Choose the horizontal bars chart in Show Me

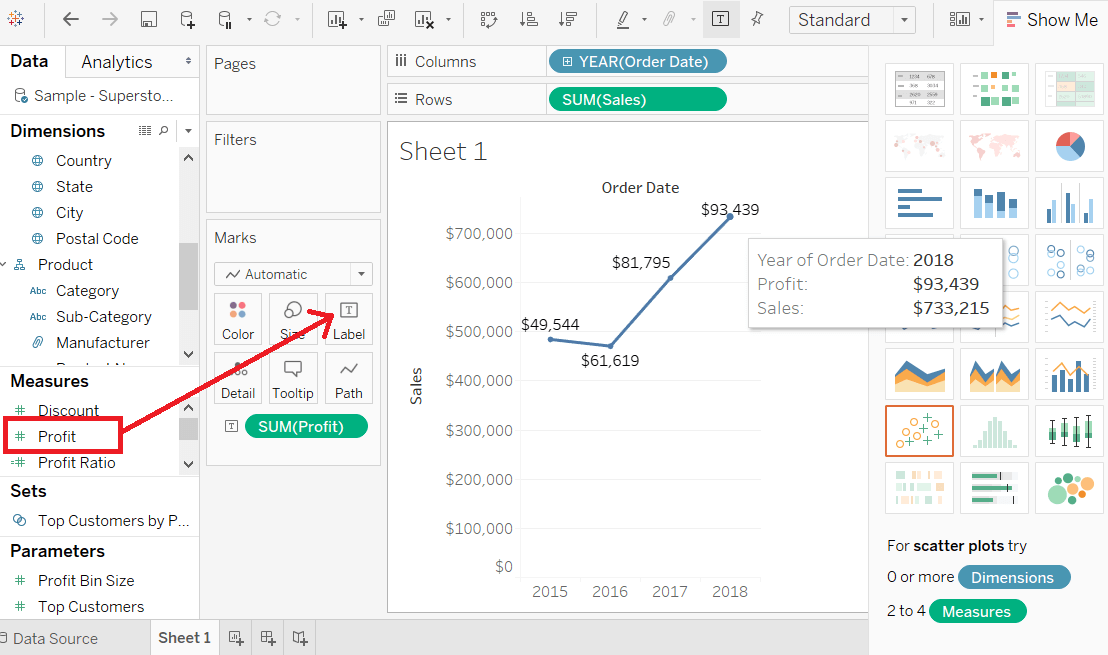(x=919, y=203)
